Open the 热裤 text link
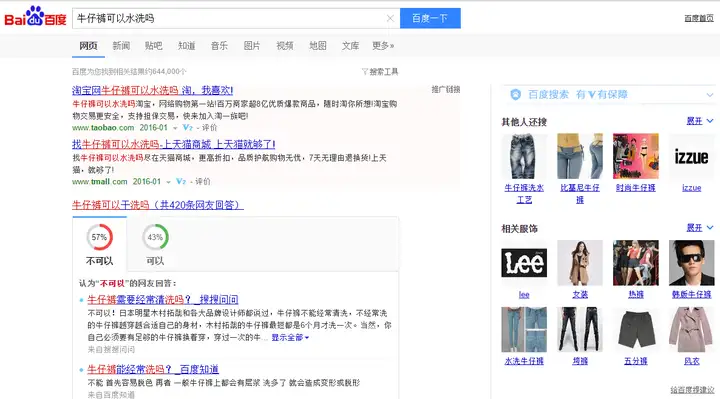Screen dimensions: 720x399 pos(636,295)
